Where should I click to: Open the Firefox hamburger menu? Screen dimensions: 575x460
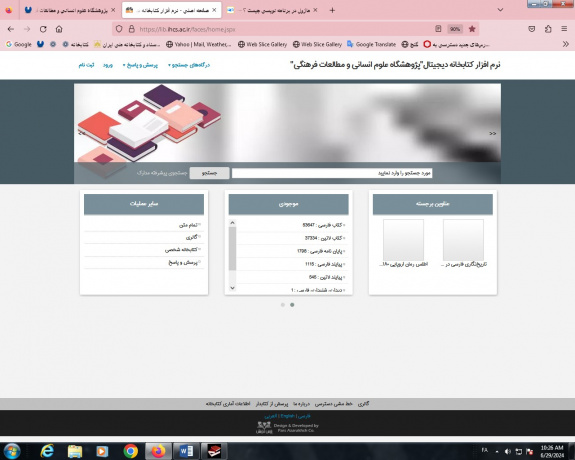[564, 29]
